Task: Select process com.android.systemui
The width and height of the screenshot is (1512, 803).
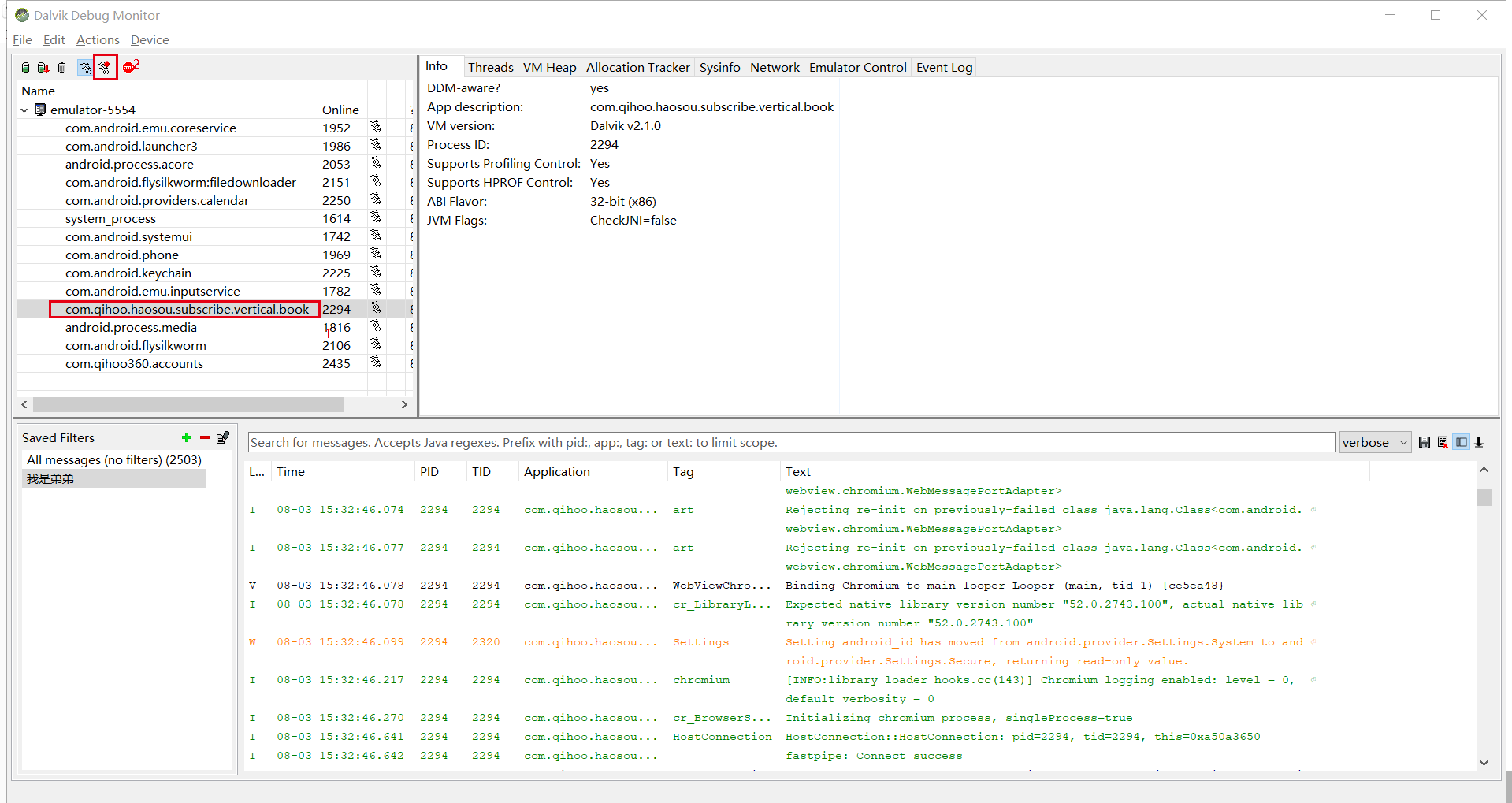Action: point(128,236)
